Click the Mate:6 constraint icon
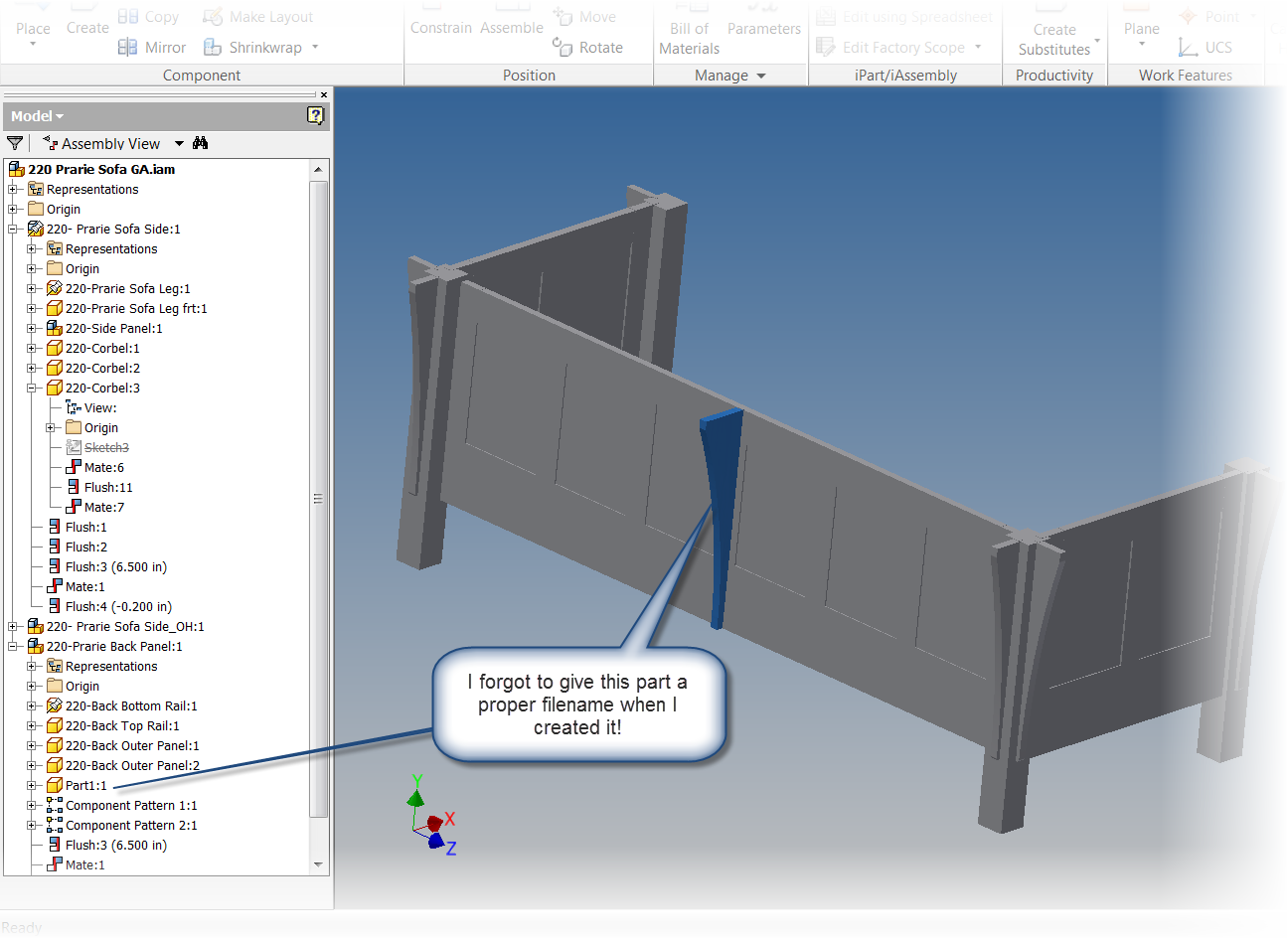1288x939 pixels. [x=74, y=467]
